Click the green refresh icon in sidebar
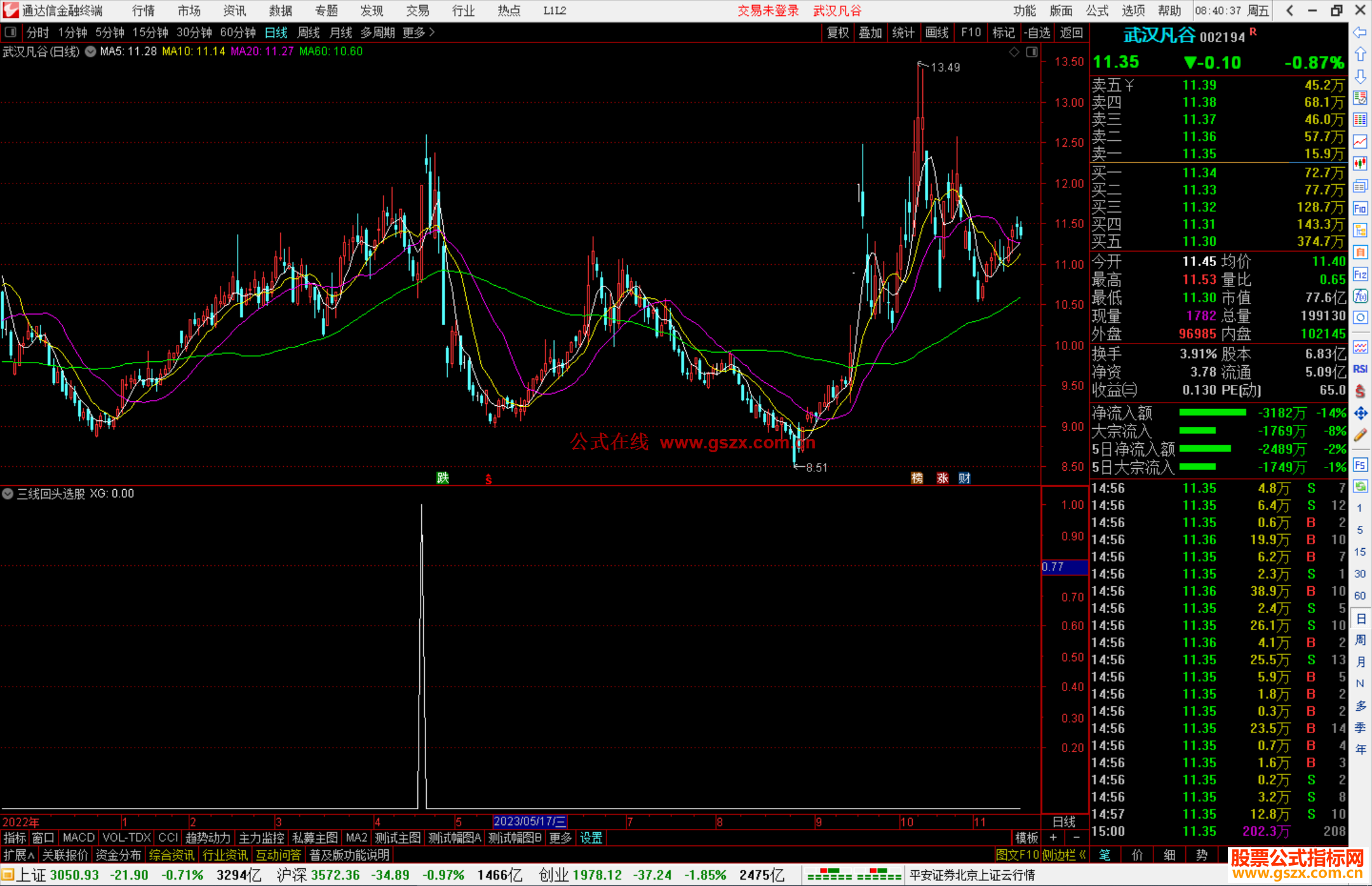Image resolution: width=1372 pixels, height=886 pixels. click(1360, 487)
